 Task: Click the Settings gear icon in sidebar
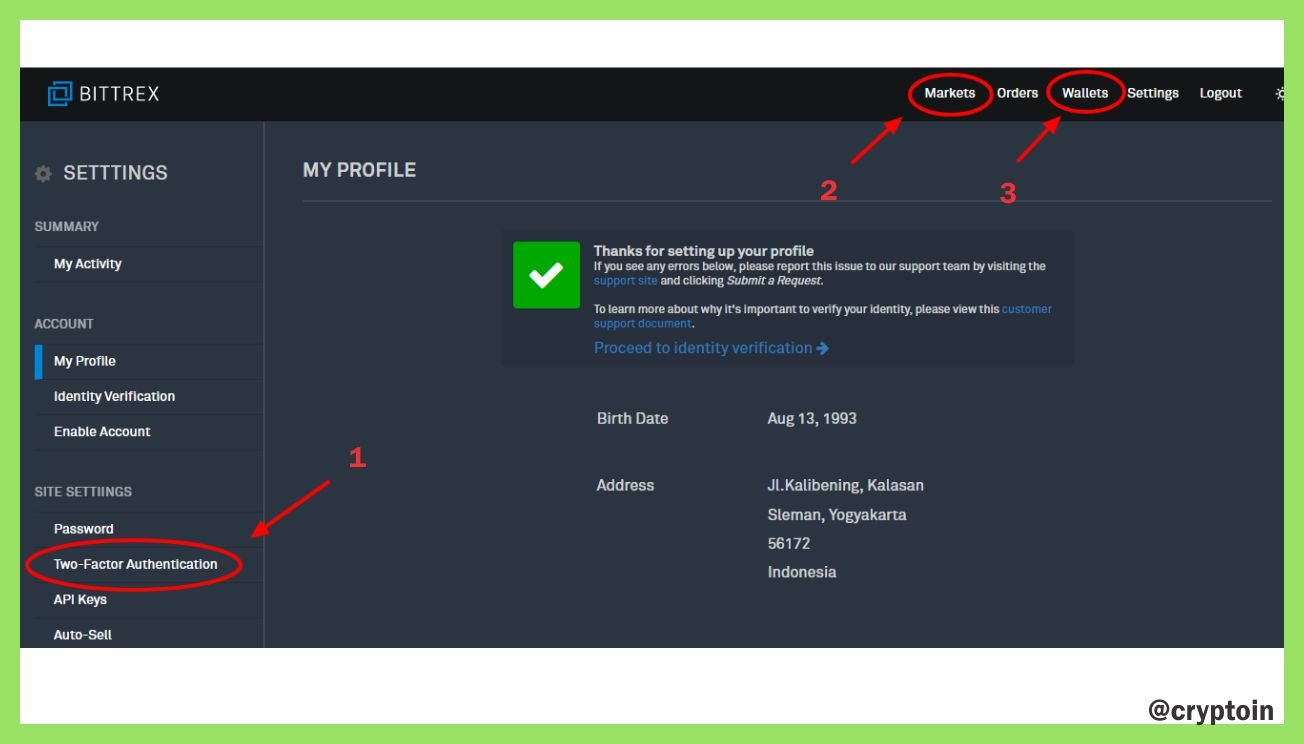[x=43, y=174]
